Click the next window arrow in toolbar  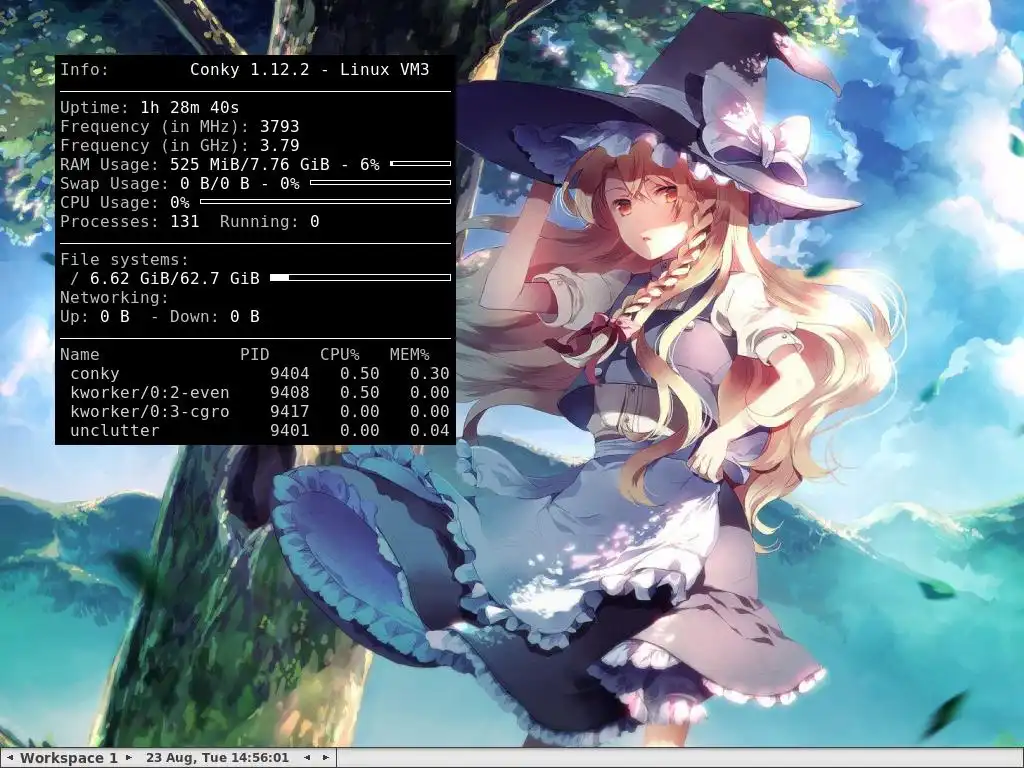325,758
